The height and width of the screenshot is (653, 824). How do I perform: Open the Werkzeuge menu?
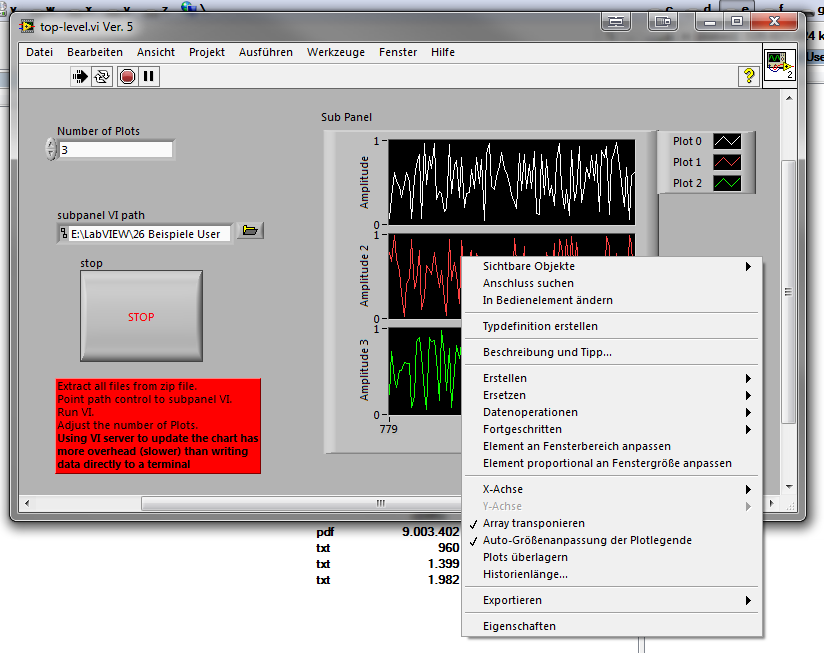coord(336,52)
